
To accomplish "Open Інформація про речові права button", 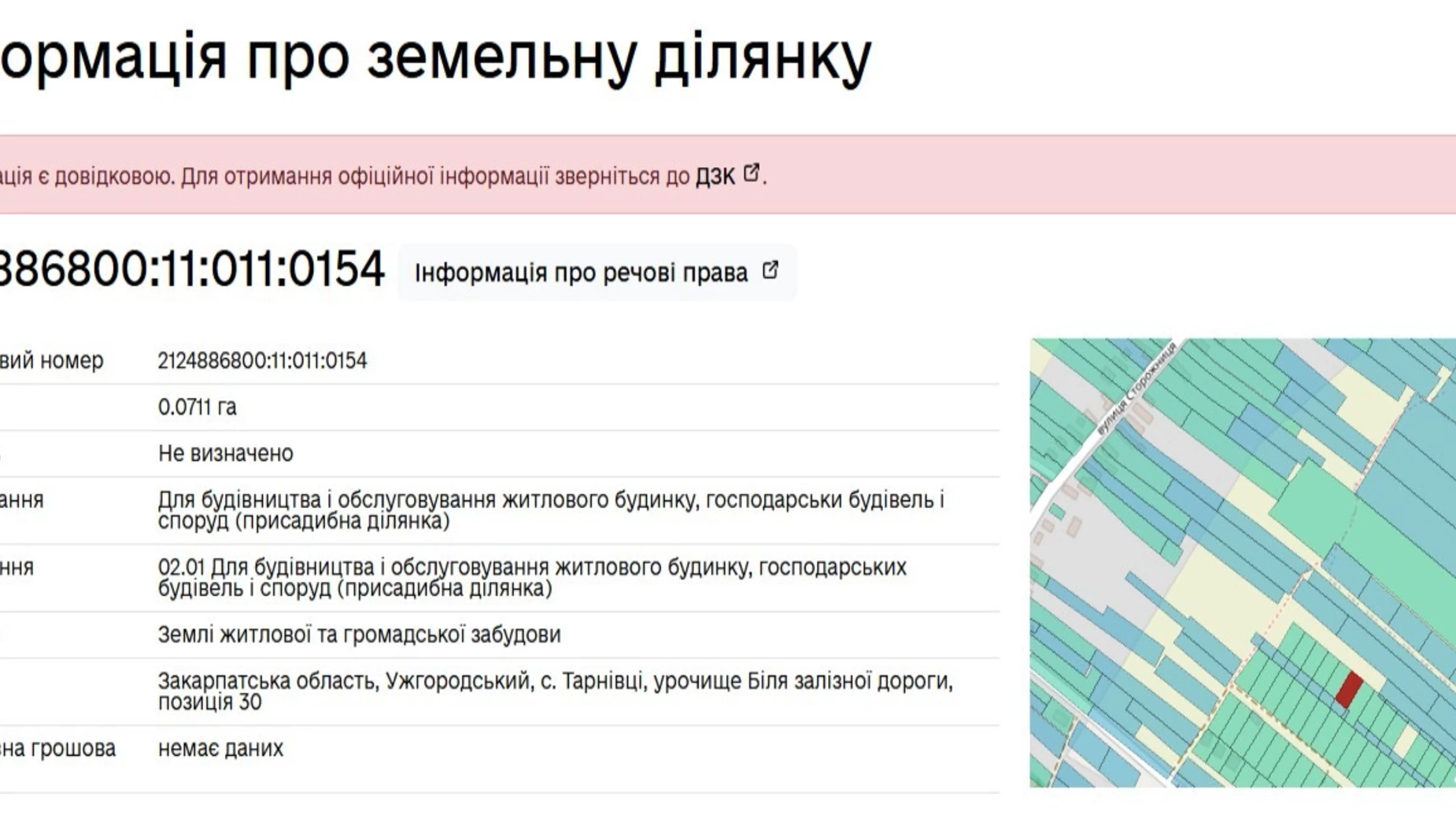I will 597,272.
